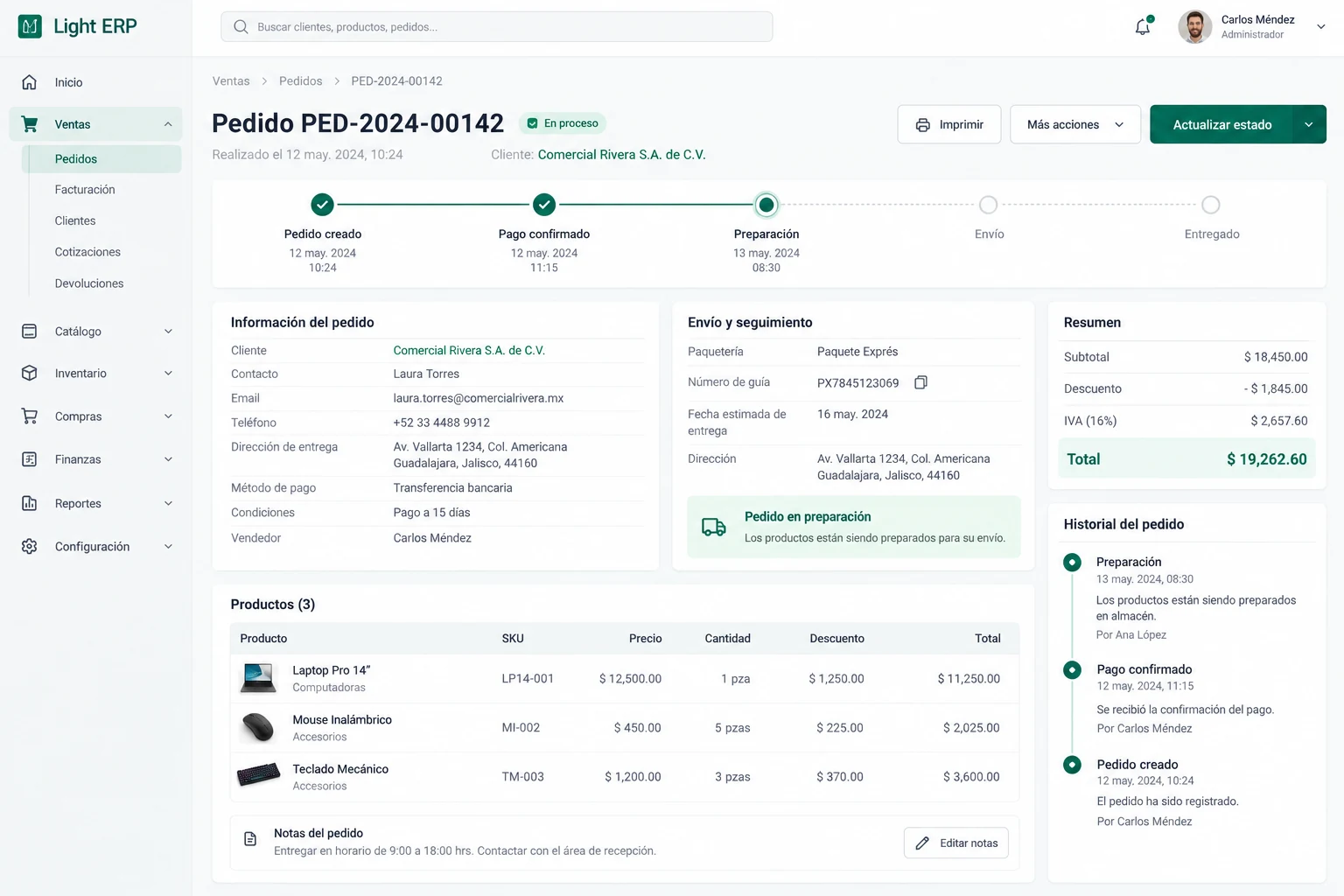Open Cotizaciones in the sidebar
This screenshot has height=896, width=1344.
pos(87,252)
